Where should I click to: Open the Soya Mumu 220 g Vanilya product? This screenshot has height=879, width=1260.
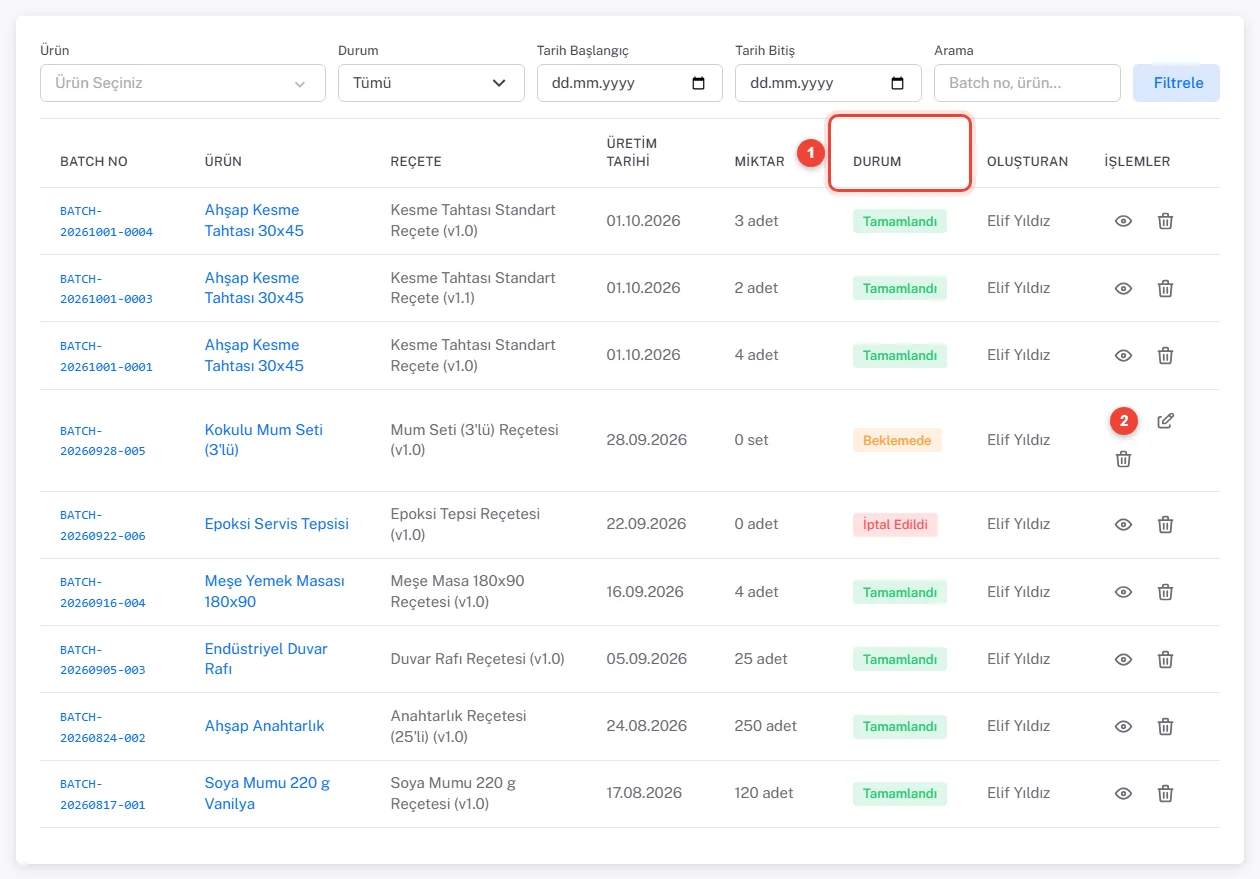click(x=267, y=793)
